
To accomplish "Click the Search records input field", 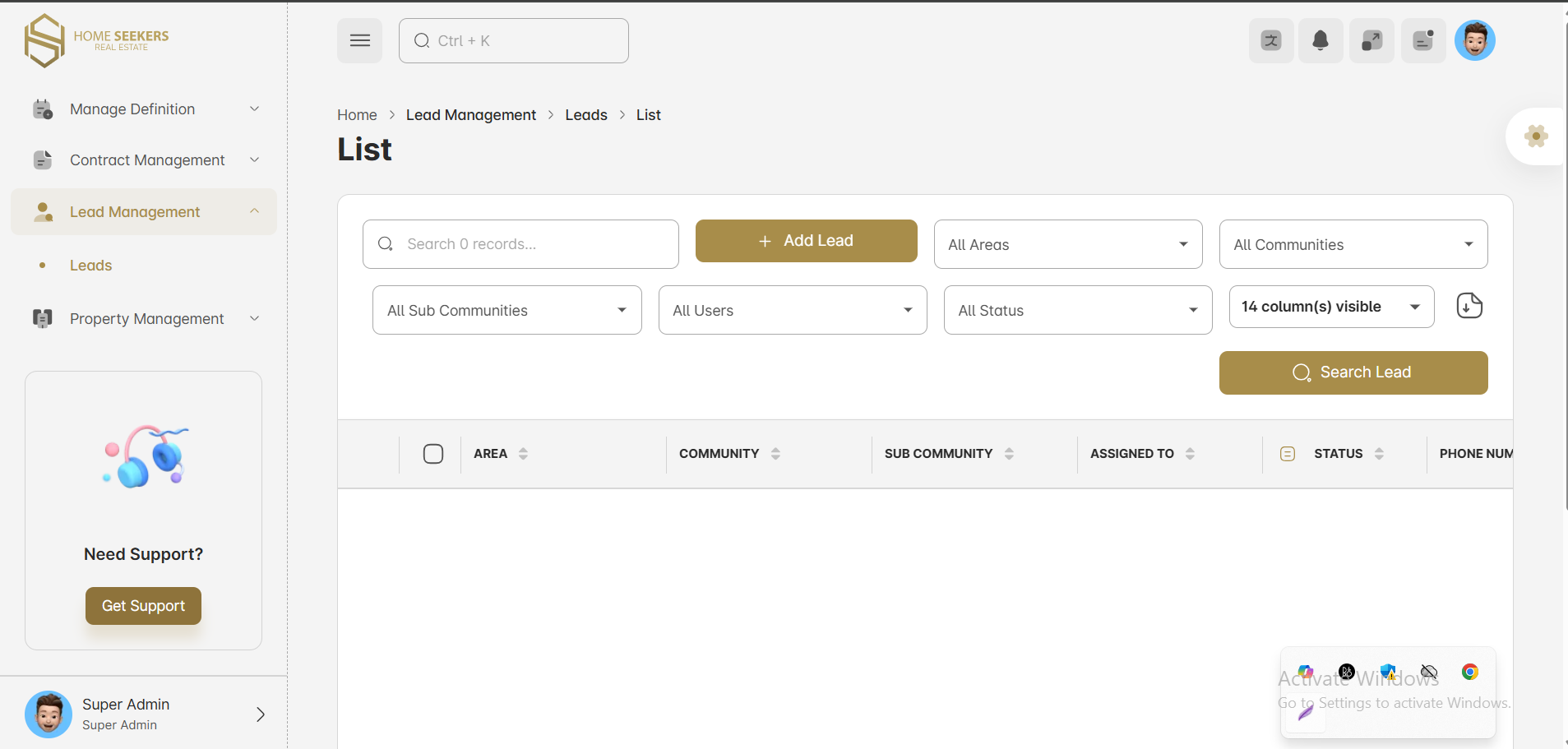I will pos(530,244).
